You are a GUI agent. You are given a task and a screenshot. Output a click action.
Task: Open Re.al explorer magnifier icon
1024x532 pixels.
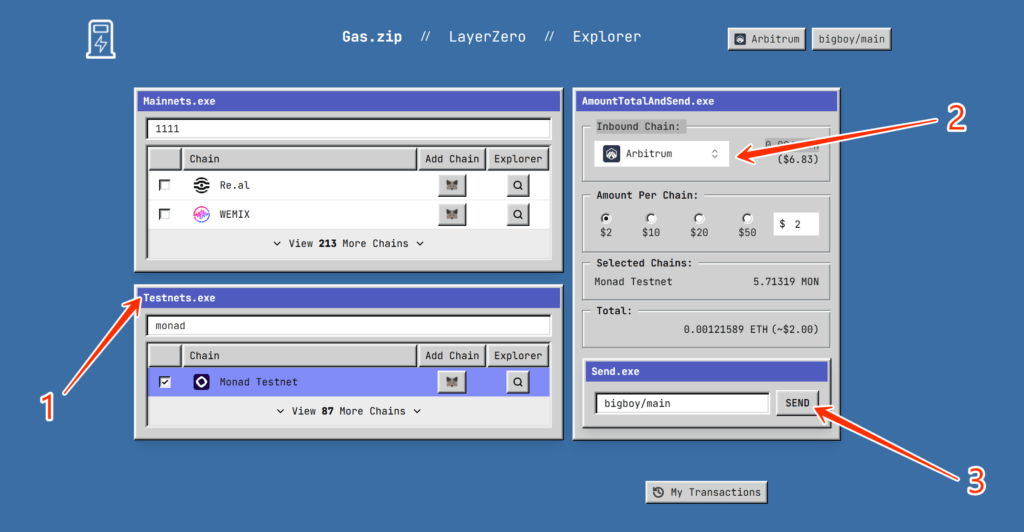(518, 185)
